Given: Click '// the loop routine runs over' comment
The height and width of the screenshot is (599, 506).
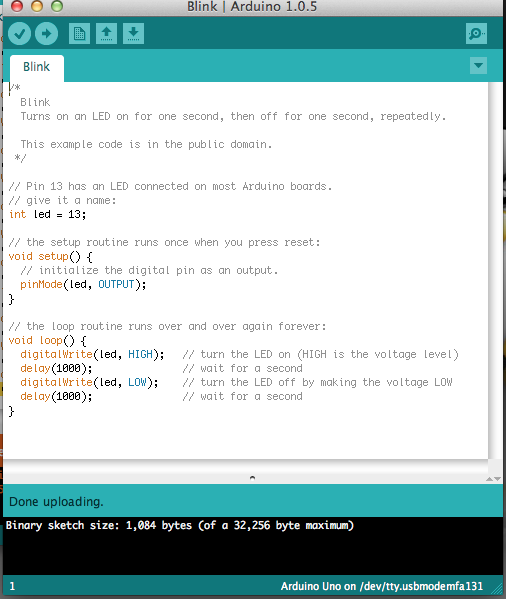Looking at the screenshot, I should click(167, 326).
